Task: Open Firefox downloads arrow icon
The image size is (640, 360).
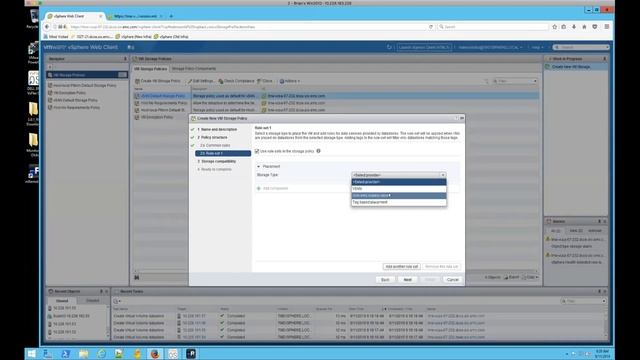Action: [x=574, y=27]
